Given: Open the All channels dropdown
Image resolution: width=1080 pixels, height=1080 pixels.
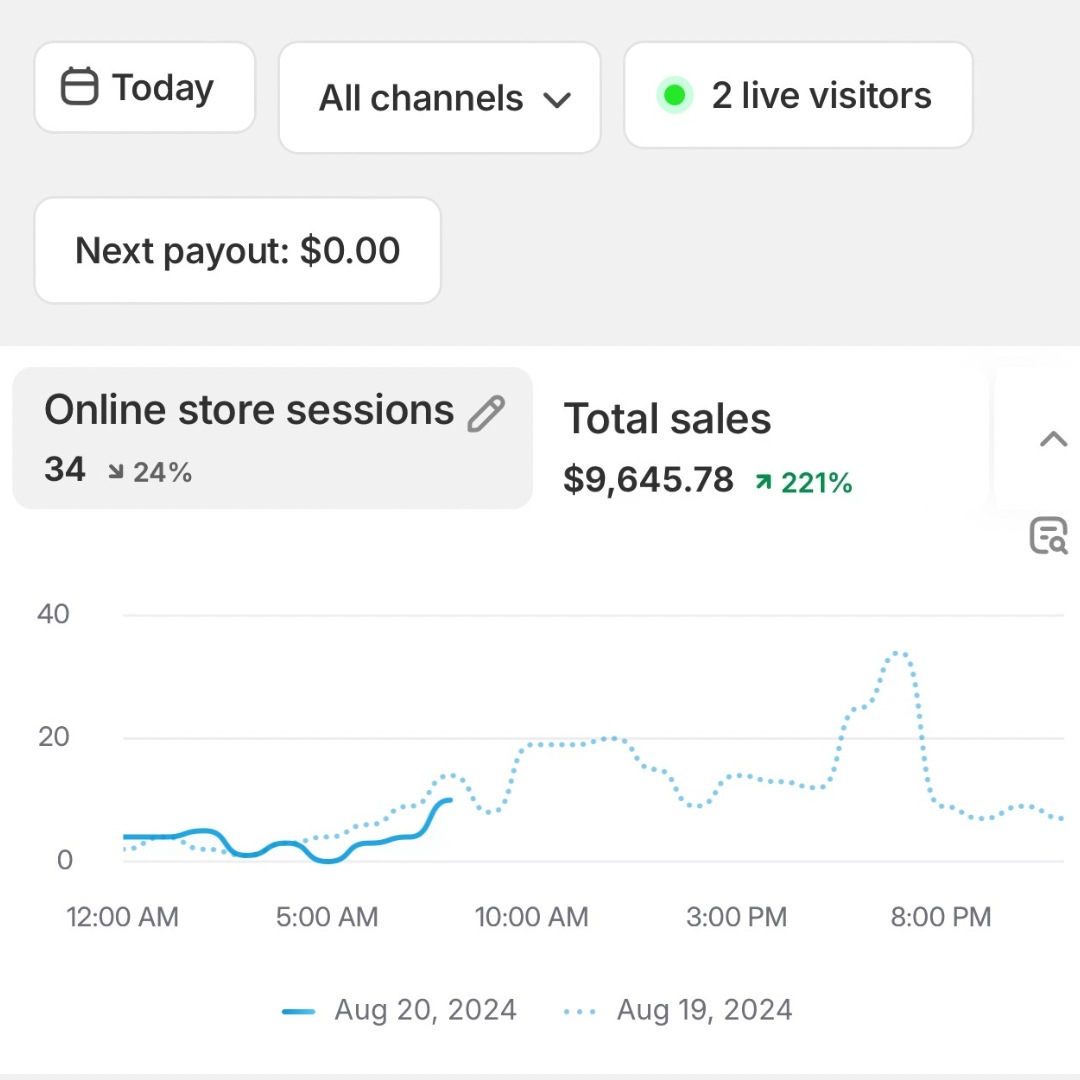Looking at the screenshot, I should tap(438, 98).
